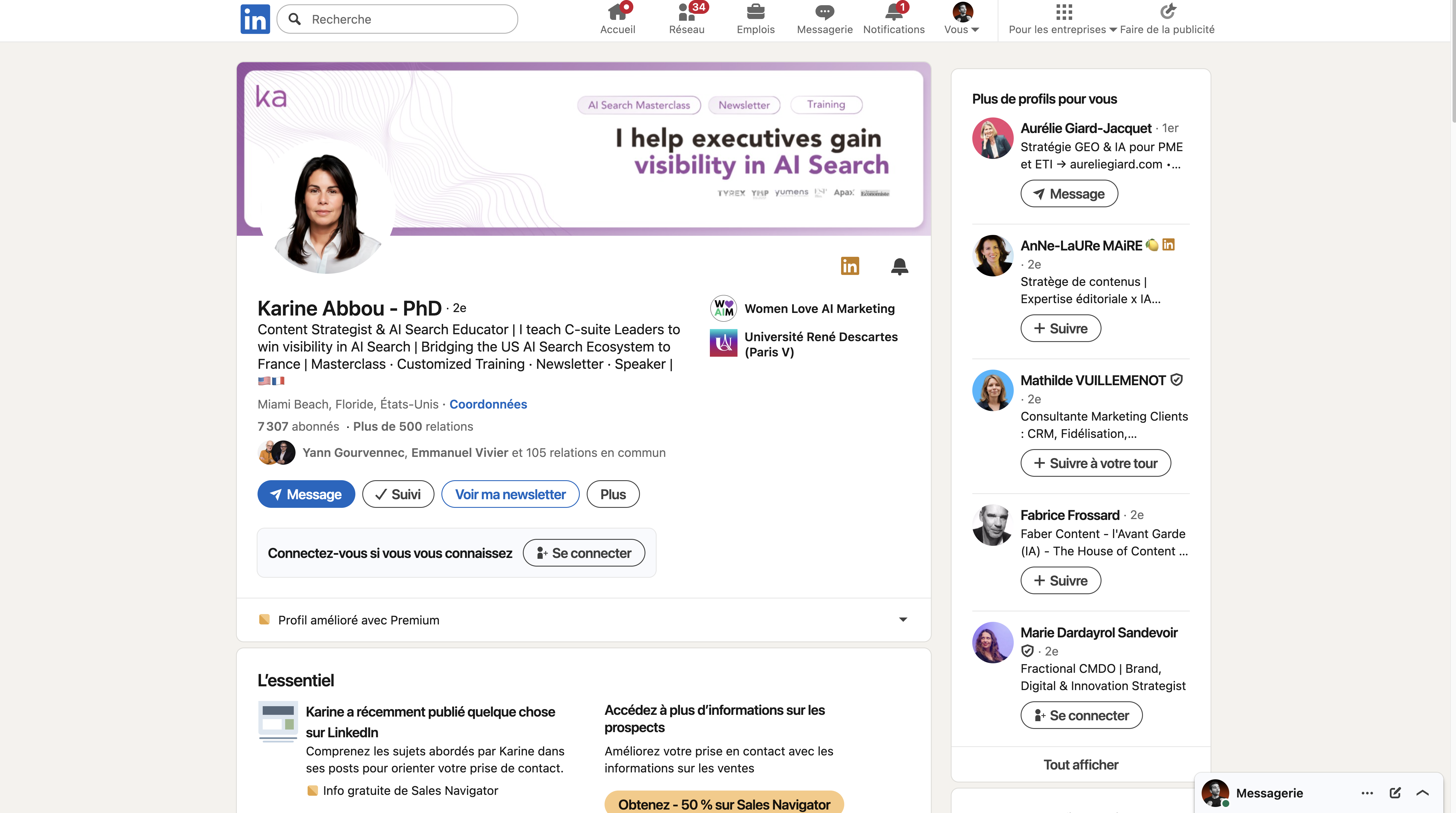Open Info gratuite de Sales Navigator
The width and height of the screenshot is (1456, 813).
click(x=410, y=790)
